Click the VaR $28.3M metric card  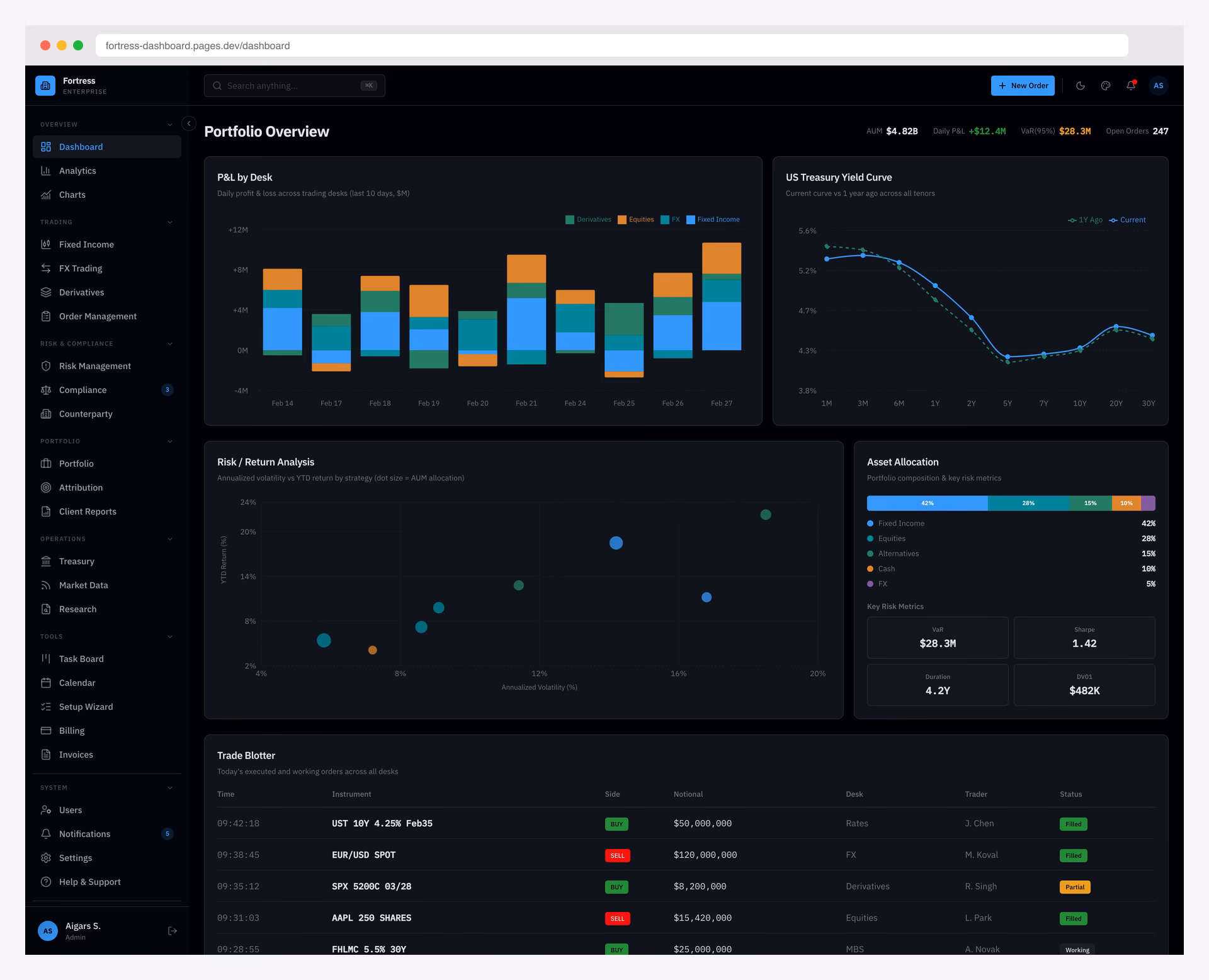(x=938, y=637)
